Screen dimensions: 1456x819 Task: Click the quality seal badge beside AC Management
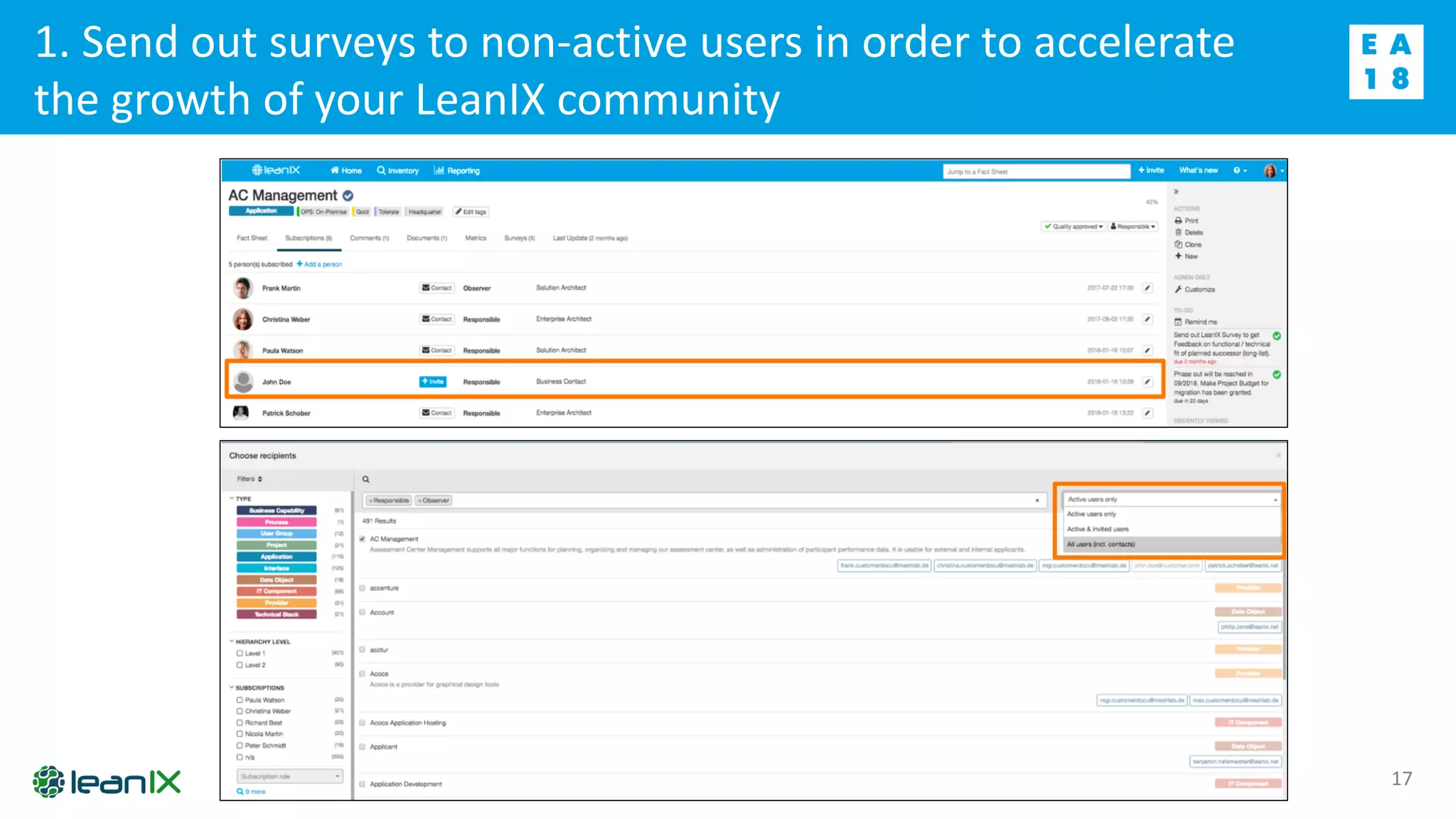point(348,196)
